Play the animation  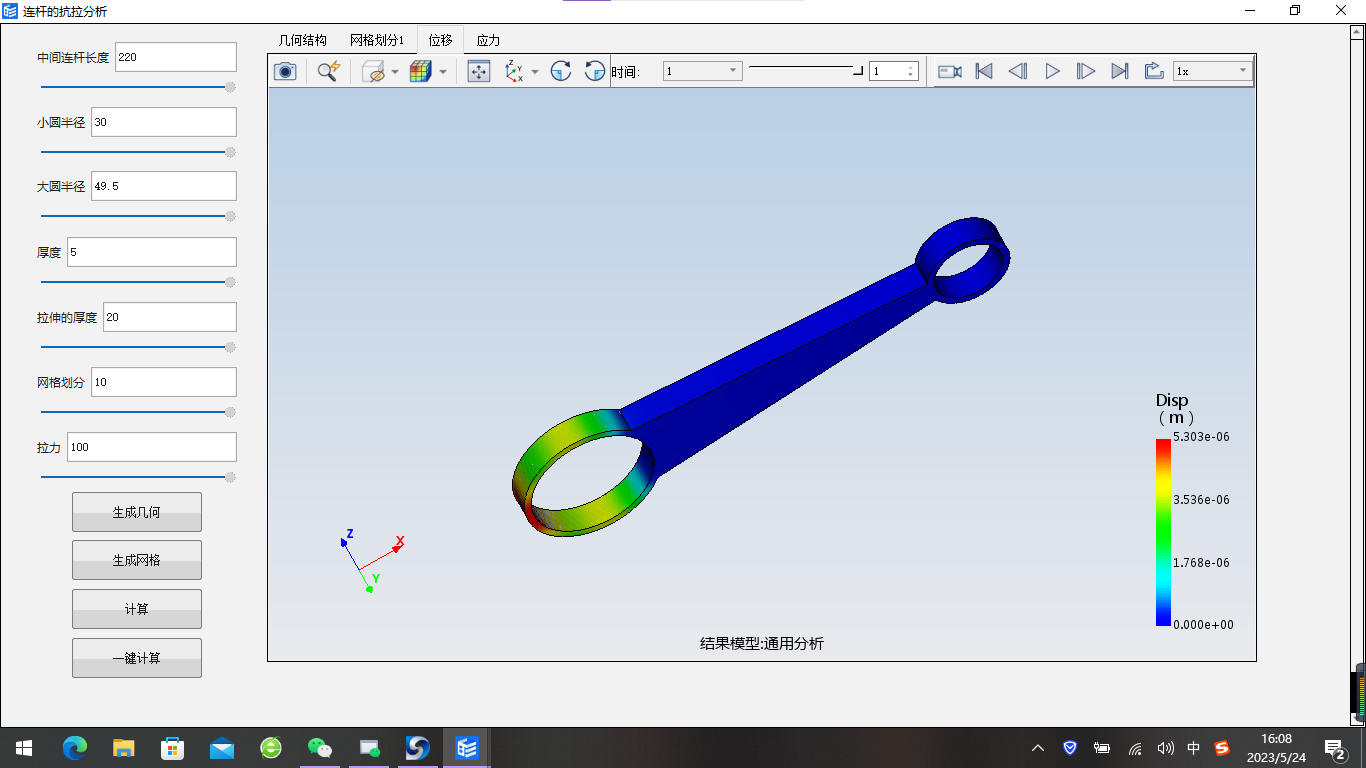tap(1052, 71)
